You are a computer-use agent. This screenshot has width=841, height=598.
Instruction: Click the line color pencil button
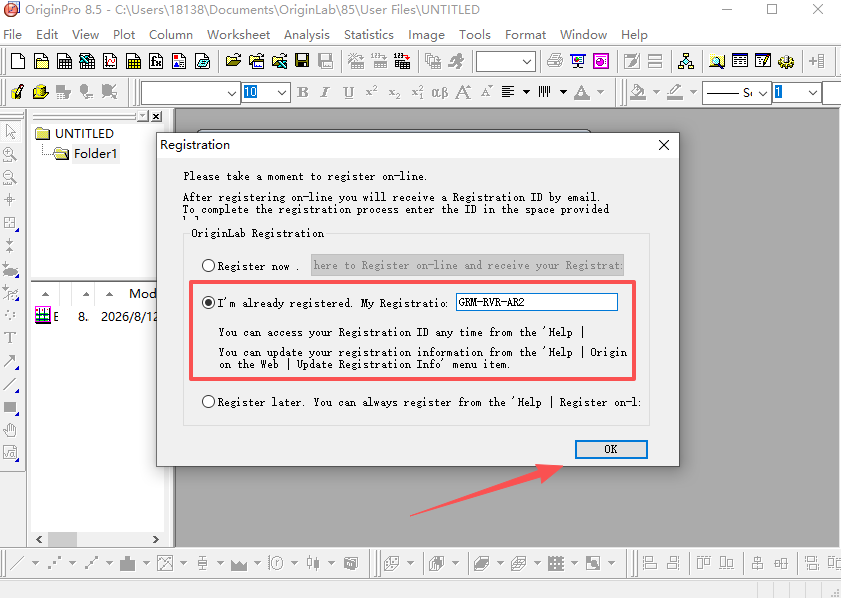pyautogui.click(x=675, y=92)
